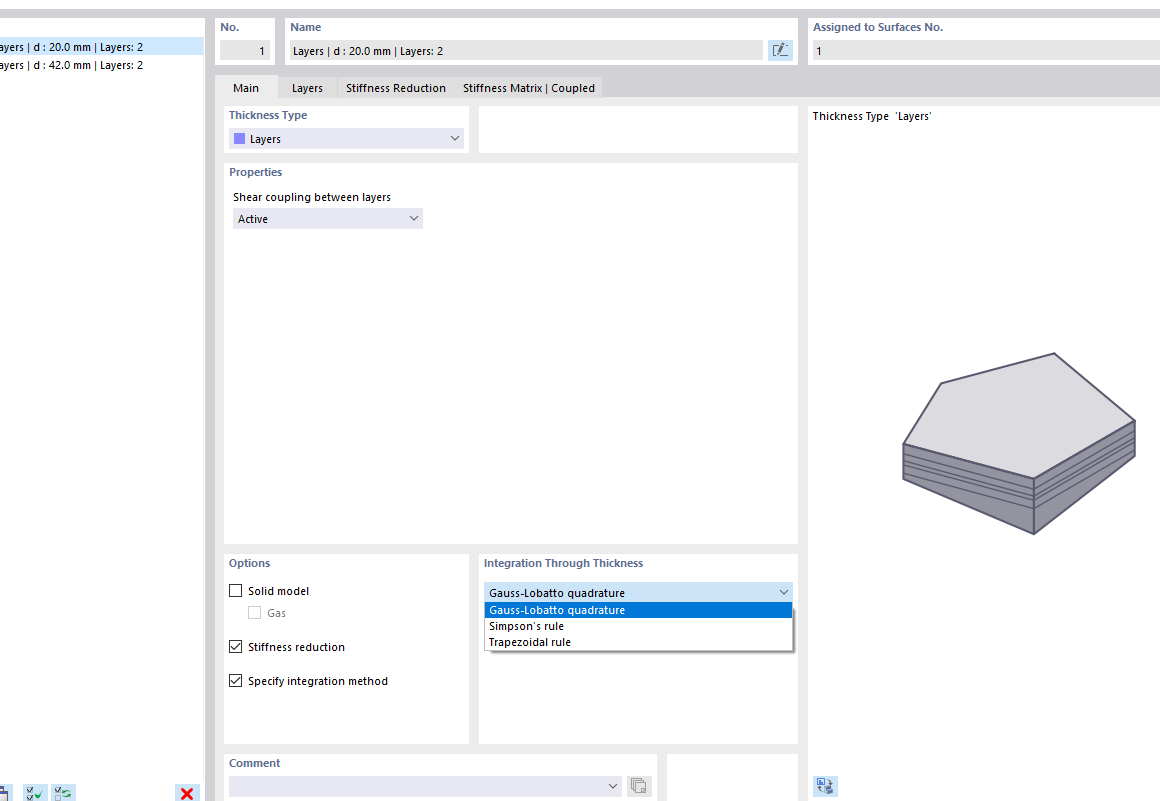1160x801 pixels.
Task: Click the Name input field
Action: (x=524, y=50)
